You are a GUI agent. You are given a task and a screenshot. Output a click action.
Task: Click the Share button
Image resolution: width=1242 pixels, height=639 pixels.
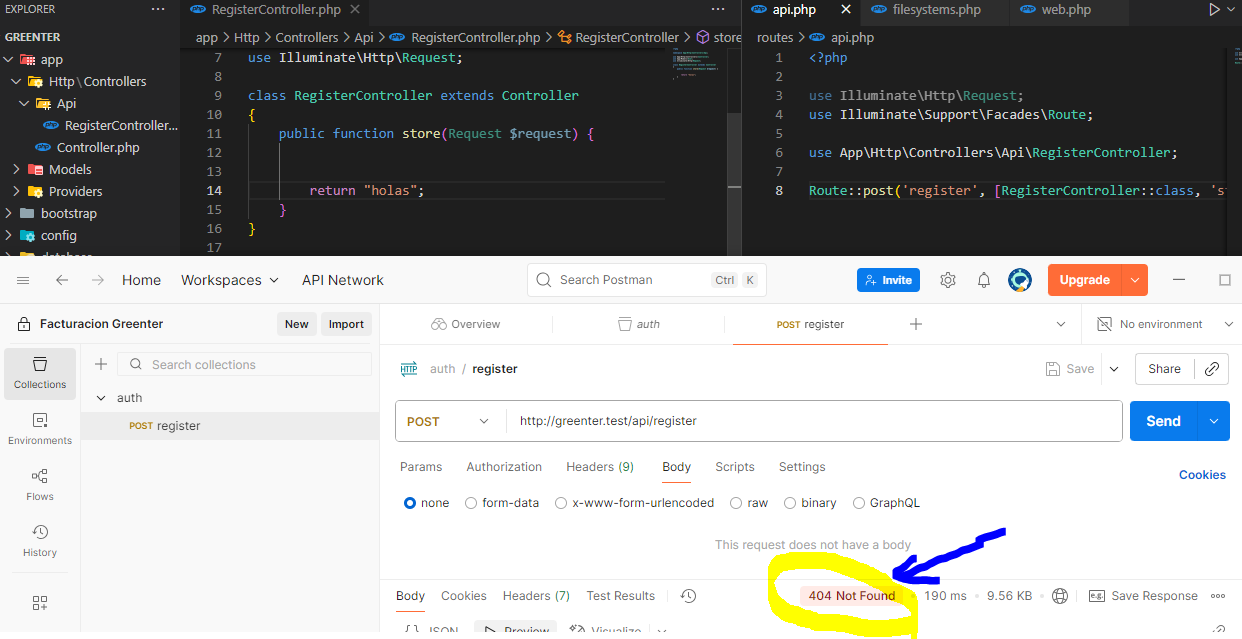pos(1164,369)
